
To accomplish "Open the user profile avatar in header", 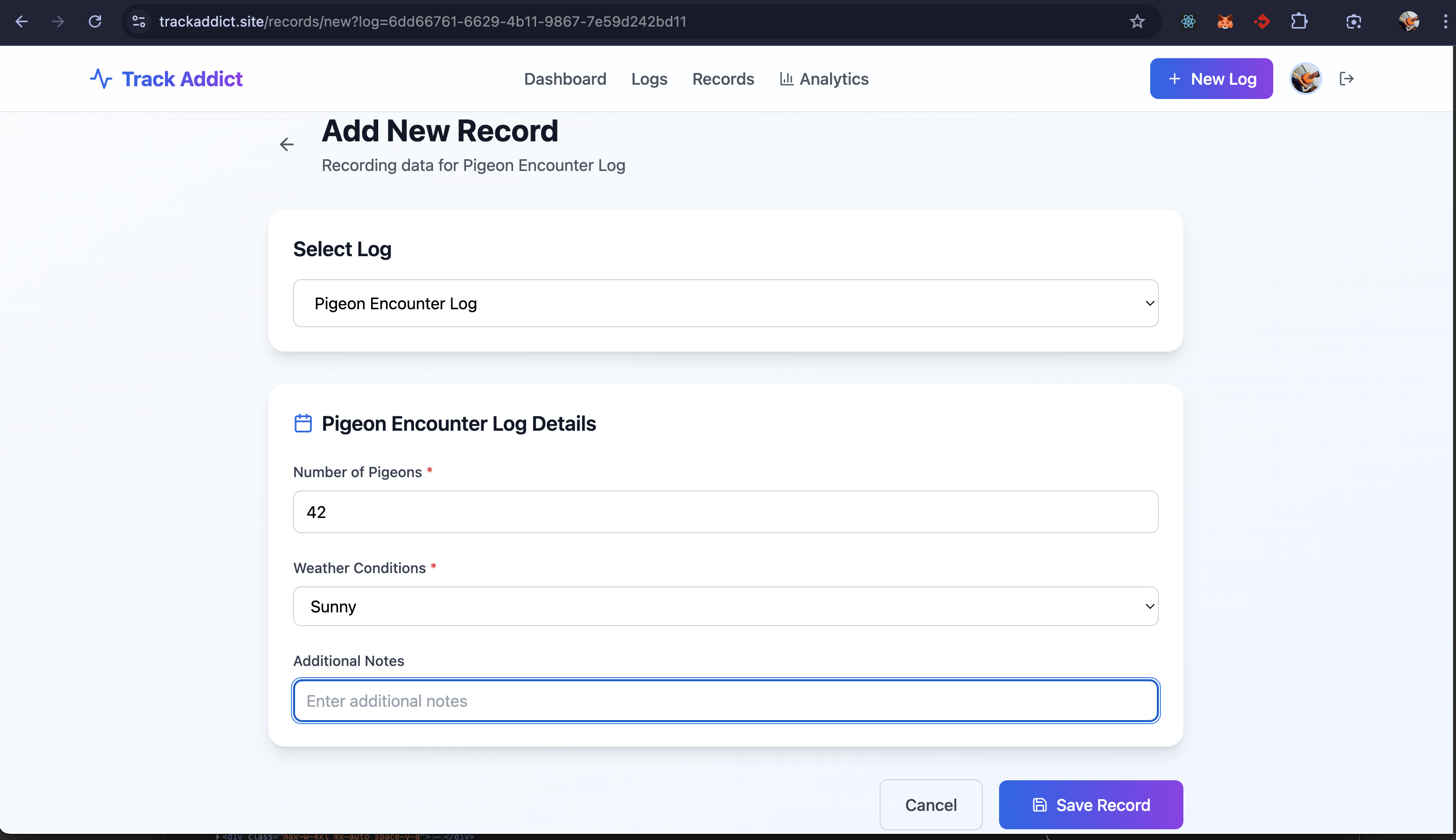I will pos(1305,79).
